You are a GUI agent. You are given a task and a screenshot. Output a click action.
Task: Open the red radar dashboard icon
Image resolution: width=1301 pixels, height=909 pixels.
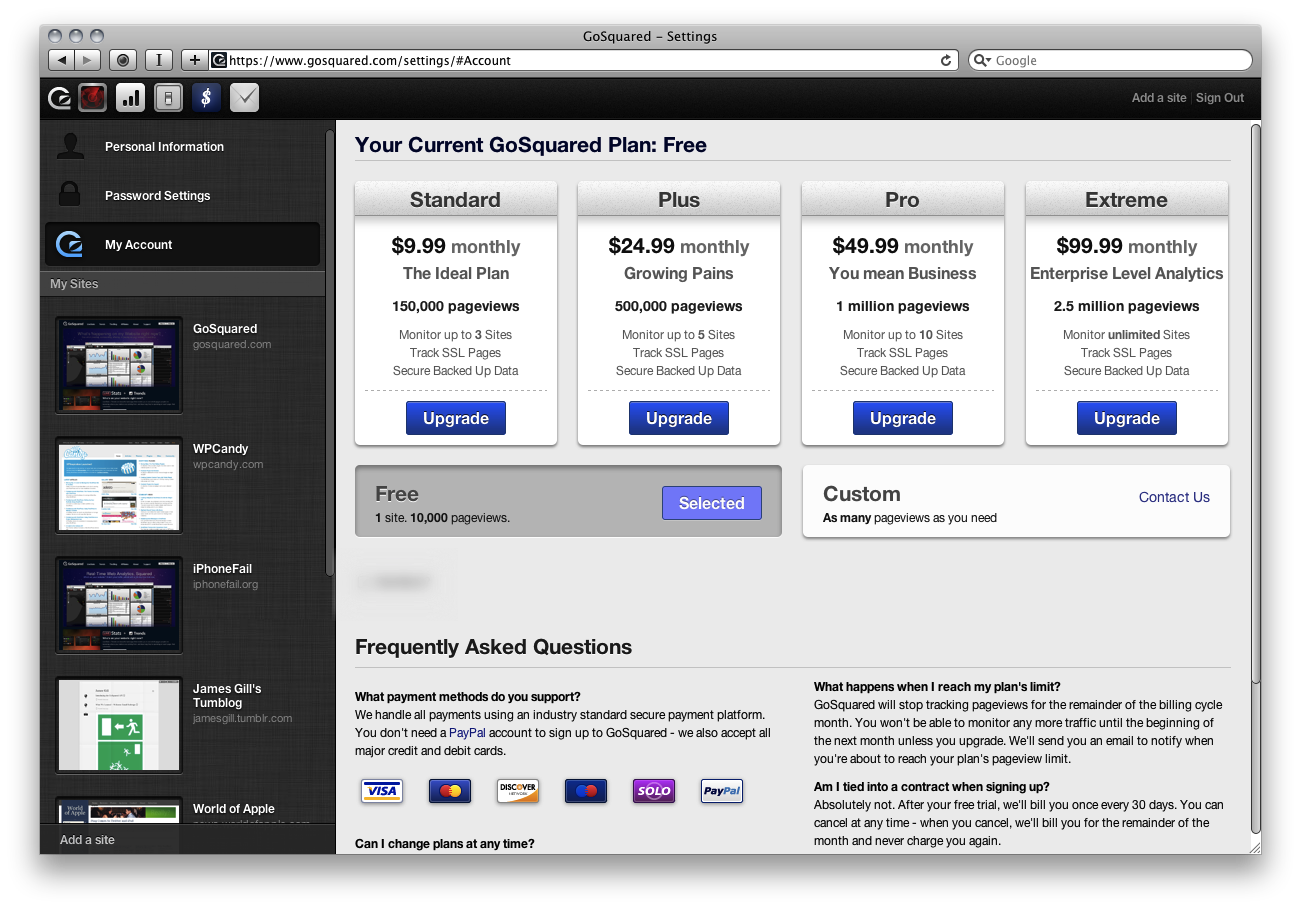point(93,97)
